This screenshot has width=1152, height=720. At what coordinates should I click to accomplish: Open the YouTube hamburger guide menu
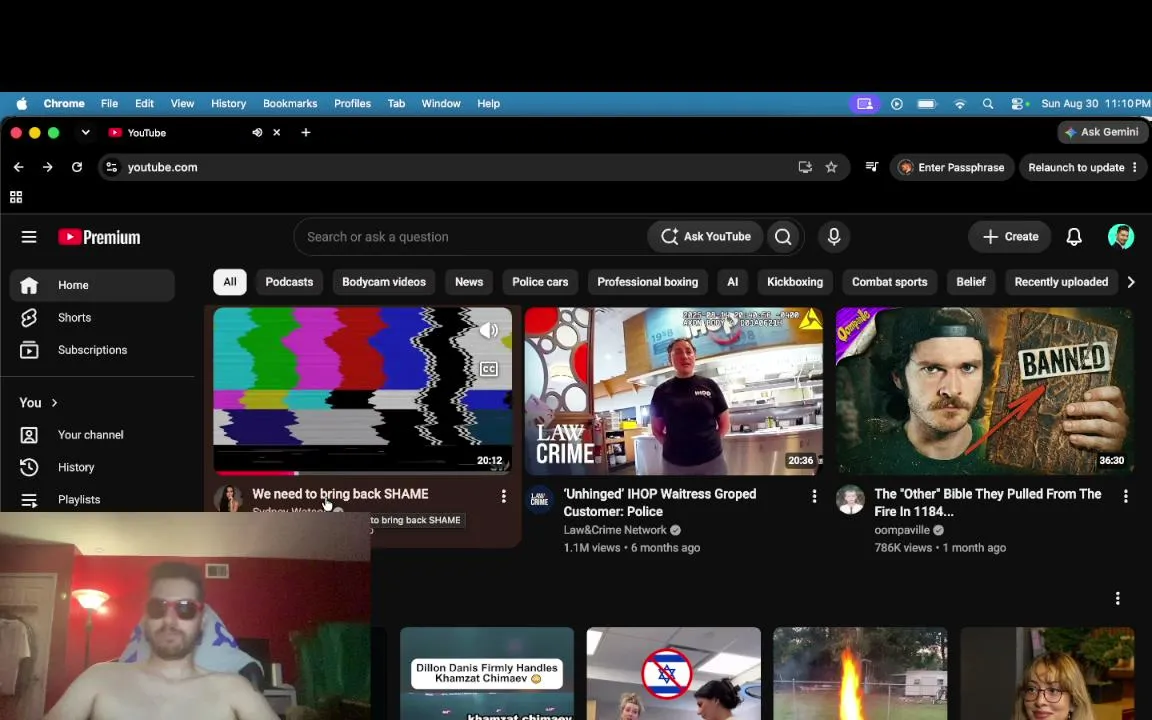pyautogui.click(x=29, y=237)
